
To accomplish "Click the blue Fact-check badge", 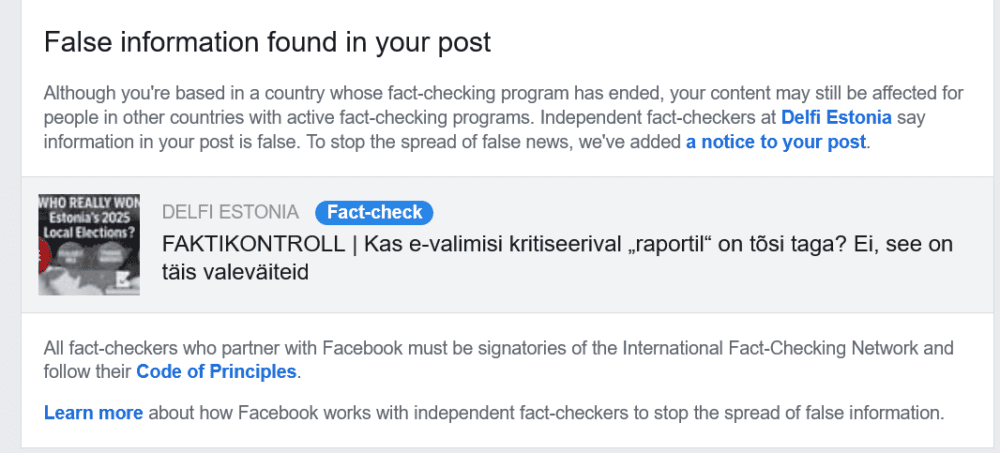I will click(374, 212).
